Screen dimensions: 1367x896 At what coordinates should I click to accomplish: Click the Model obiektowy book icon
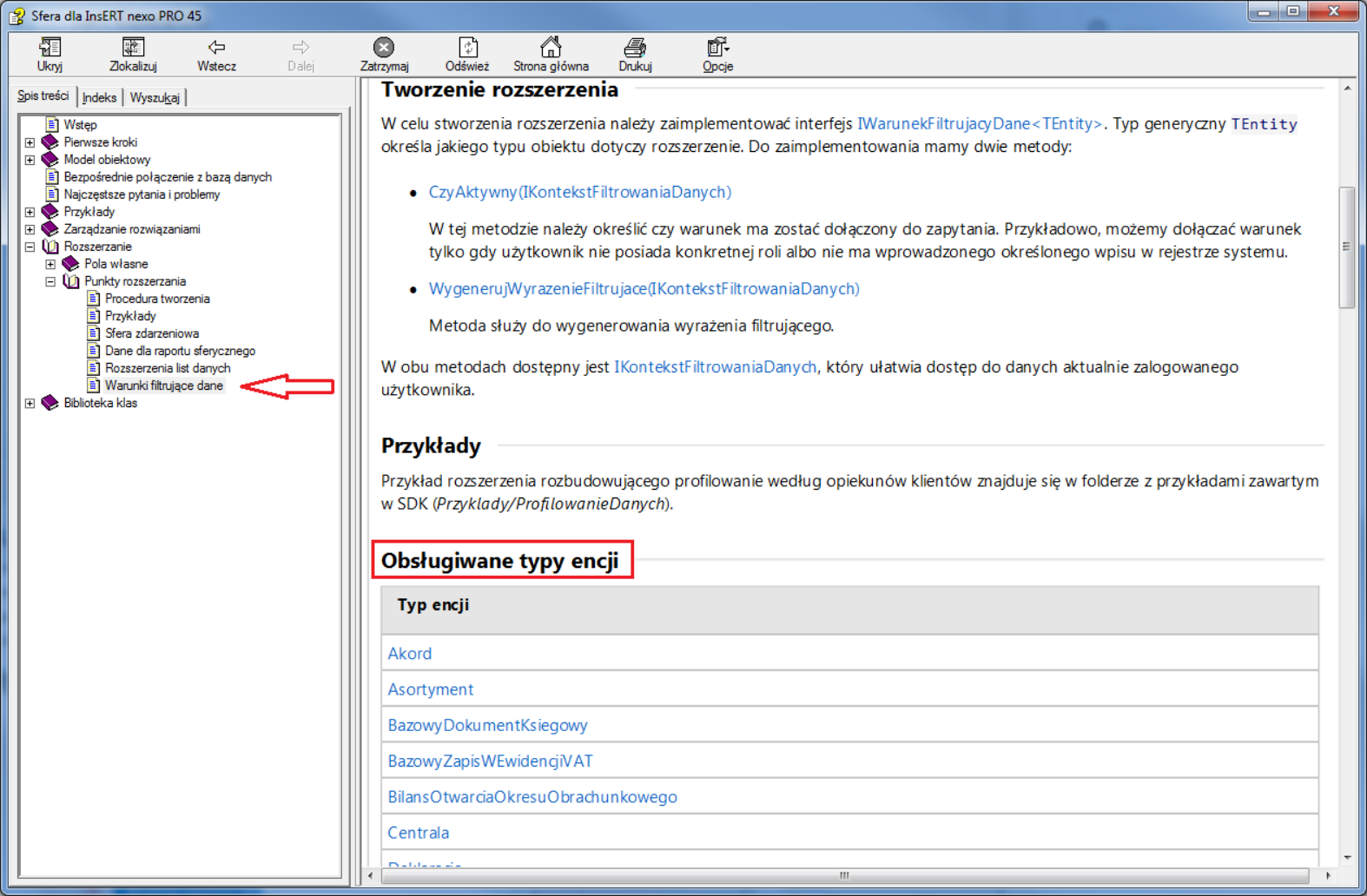(x=50, y=160)
